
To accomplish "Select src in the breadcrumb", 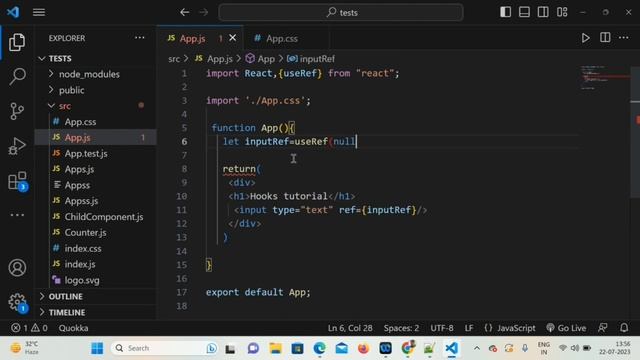I will pos(174,59).
